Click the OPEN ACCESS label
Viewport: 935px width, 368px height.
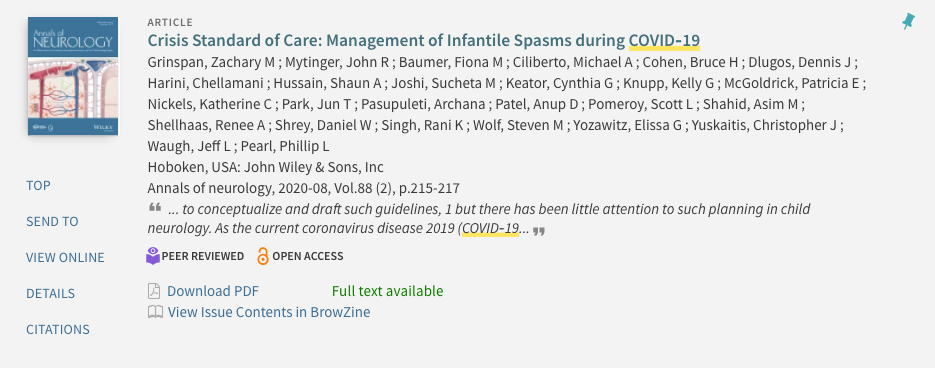pyautogui.click(x=308, y=256)
